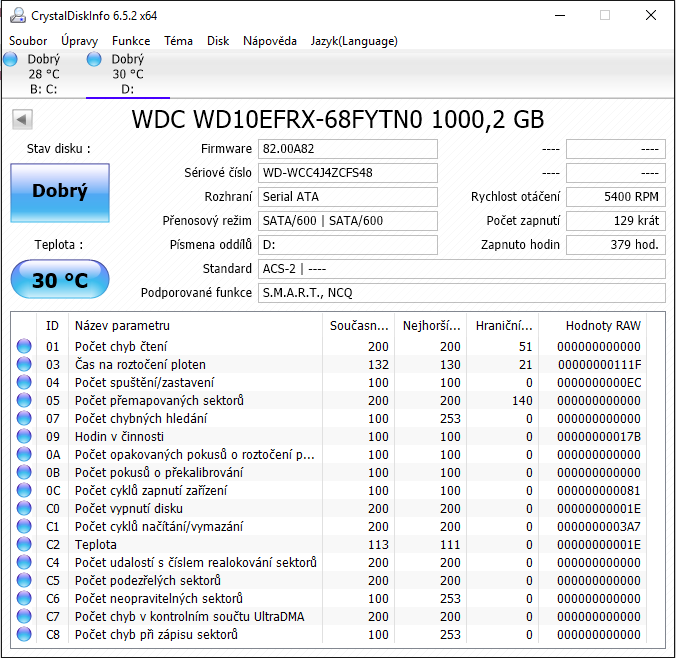Click the power-on hours value 379 hod.
Viewport: 676px width, 658px height.
(616, 245)
